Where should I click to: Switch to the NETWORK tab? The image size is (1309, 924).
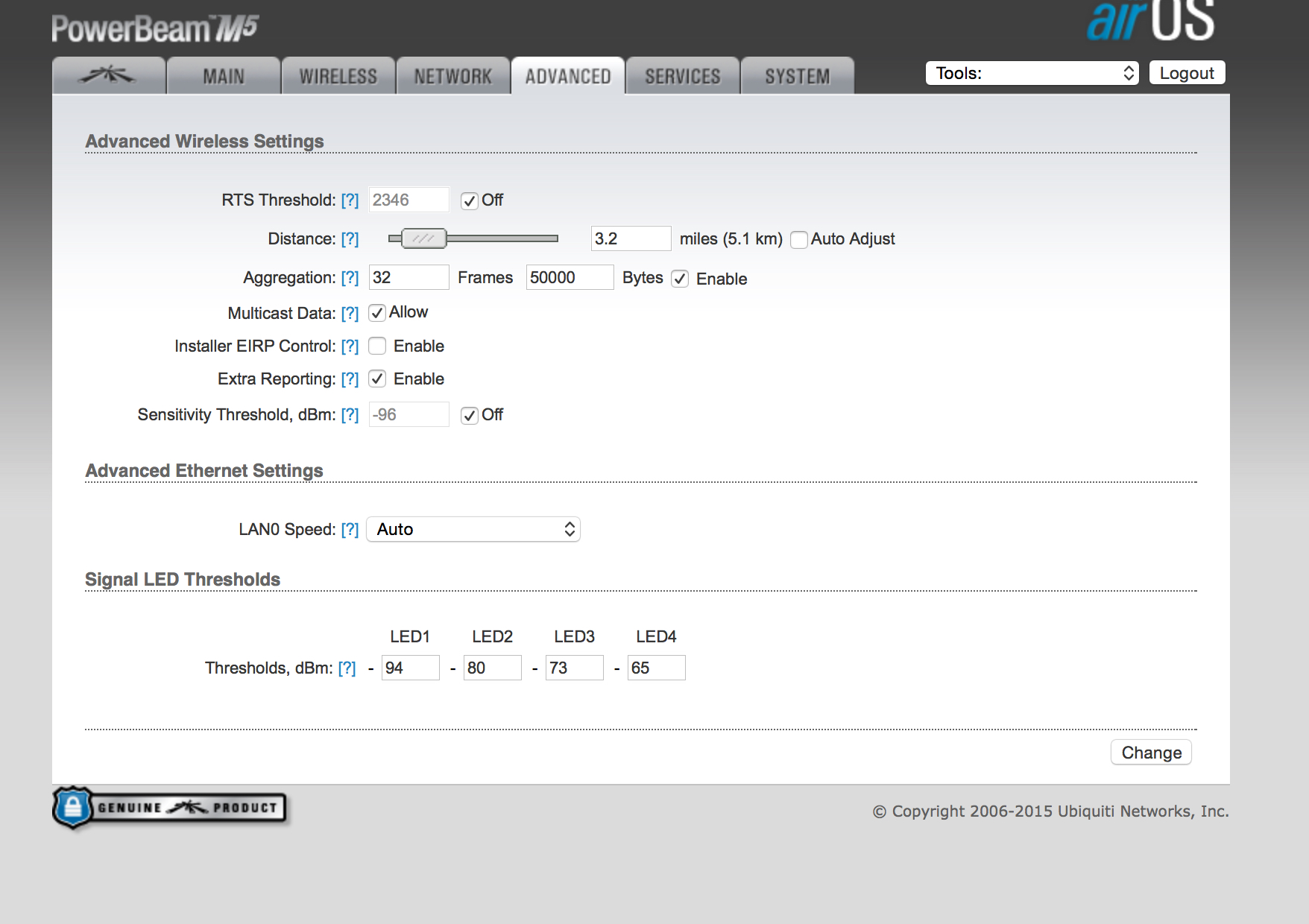453,75
